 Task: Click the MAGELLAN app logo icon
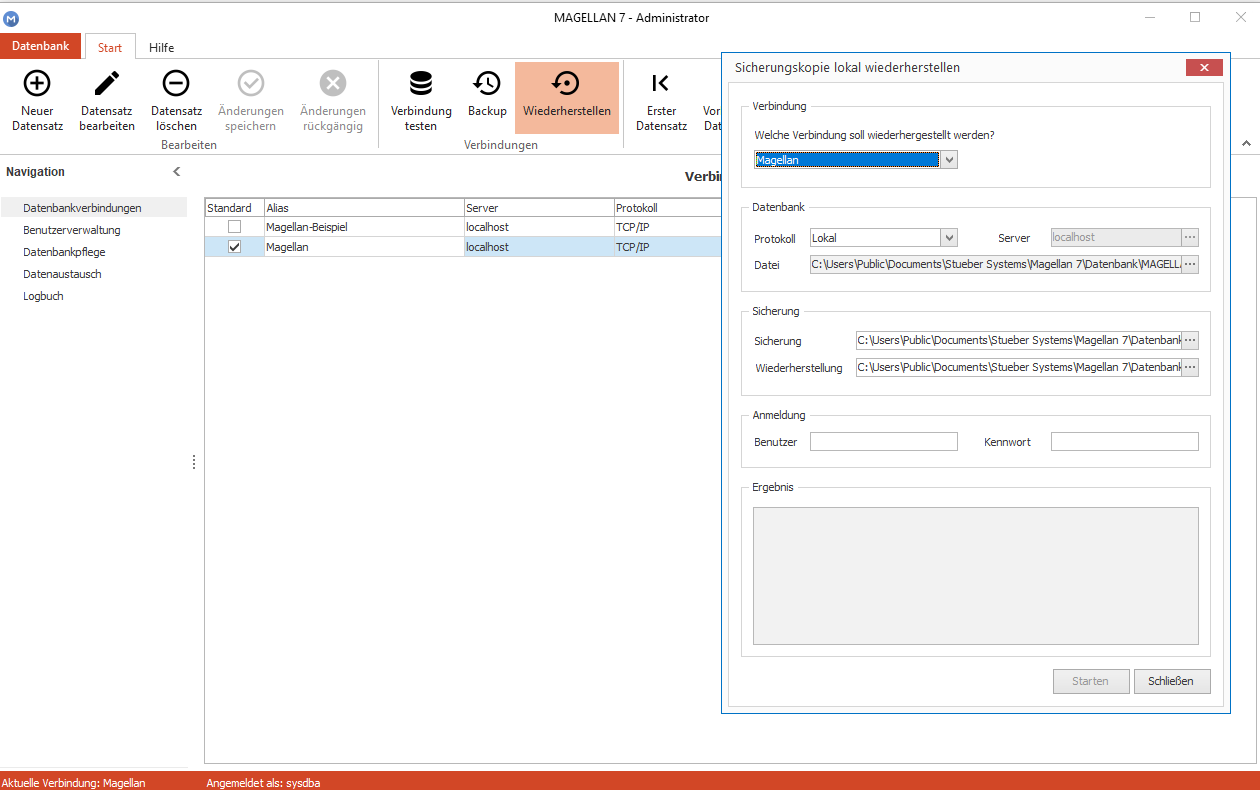coord(11,18)
